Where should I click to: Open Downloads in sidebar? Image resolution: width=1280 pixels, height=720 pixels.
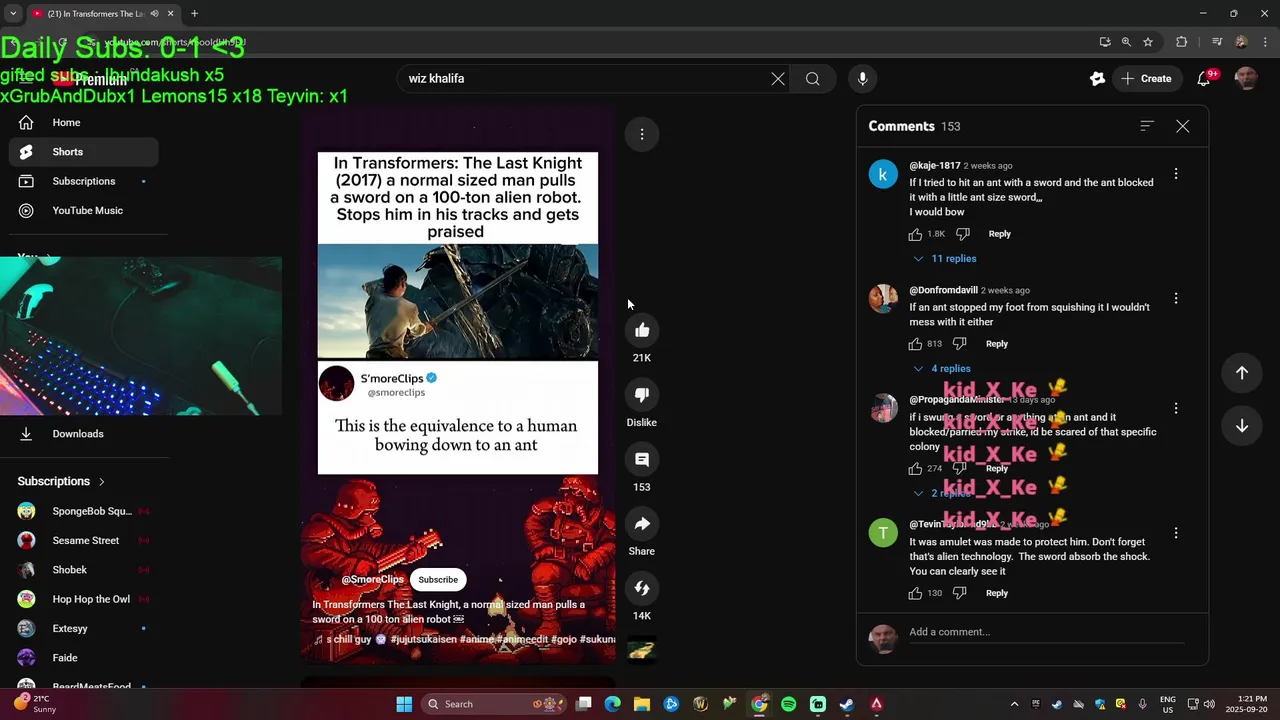click(x=84, y=434)
